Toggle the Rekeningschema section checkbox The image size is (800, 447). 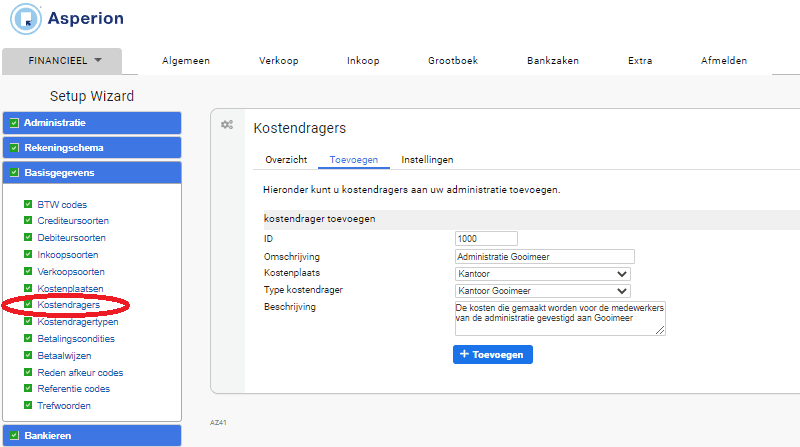14,148
